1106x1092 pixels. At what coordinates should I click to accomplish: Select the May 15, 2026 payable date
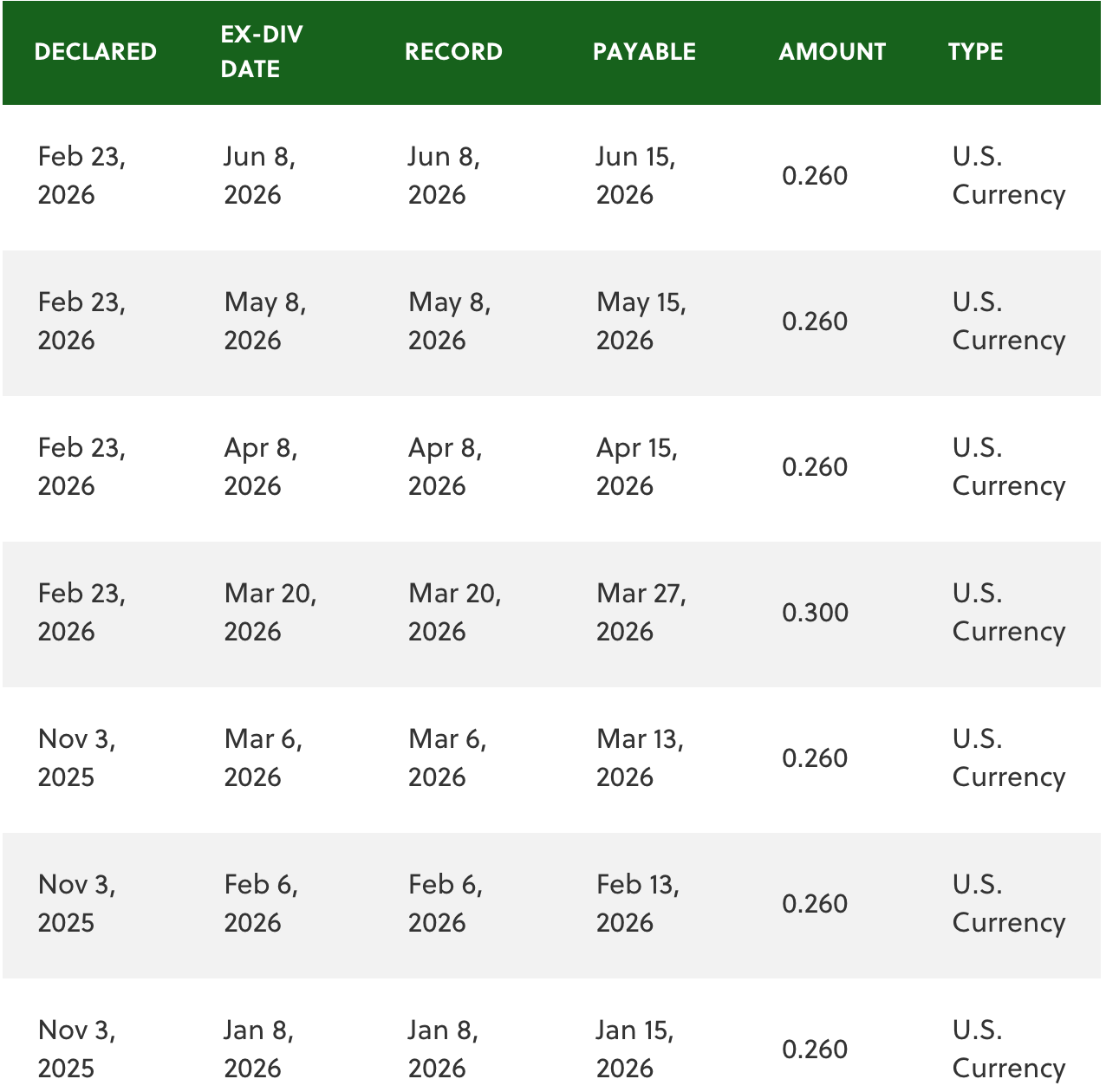click(641, 322)
